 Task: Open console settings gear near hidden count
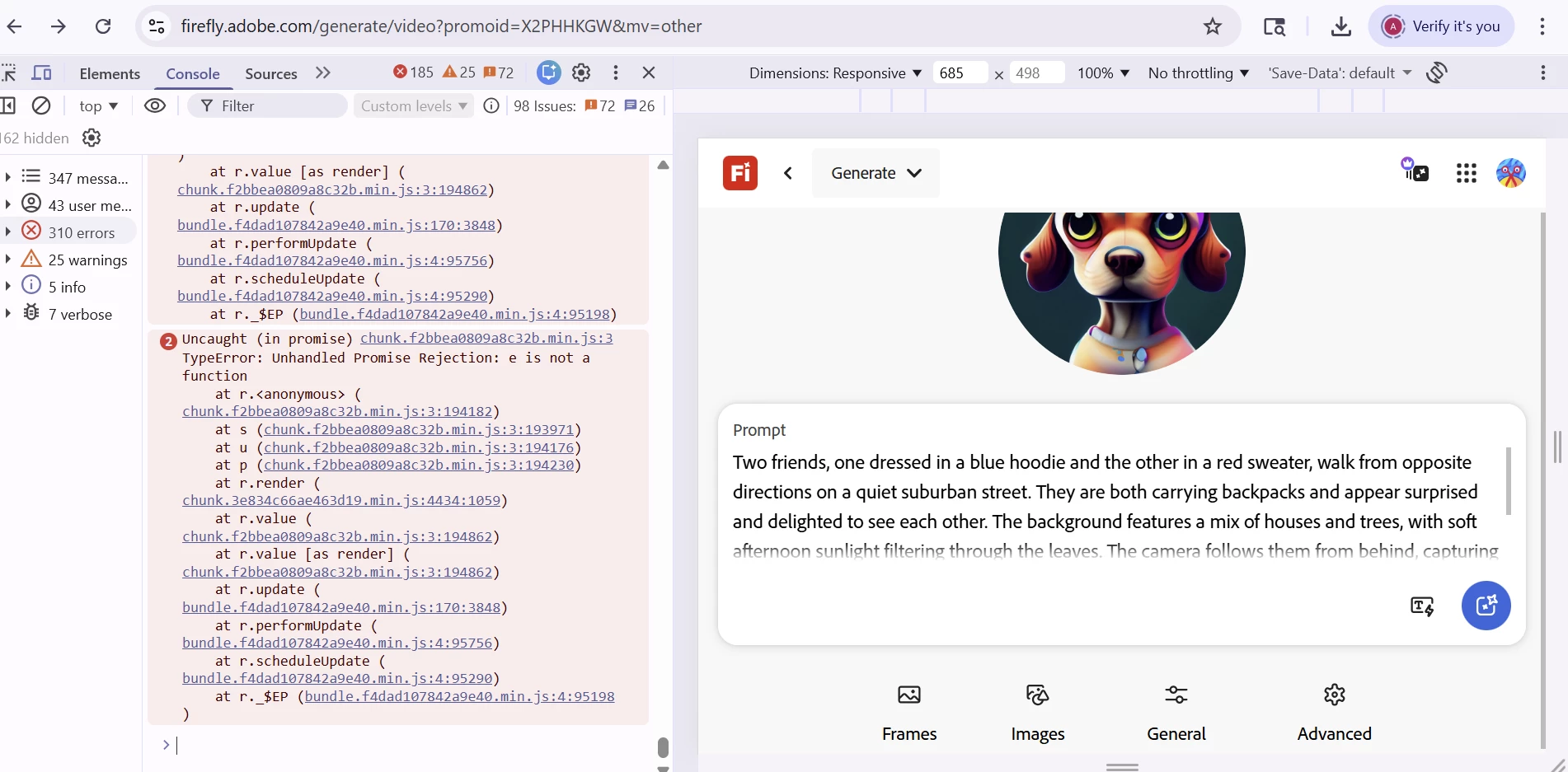92,138
